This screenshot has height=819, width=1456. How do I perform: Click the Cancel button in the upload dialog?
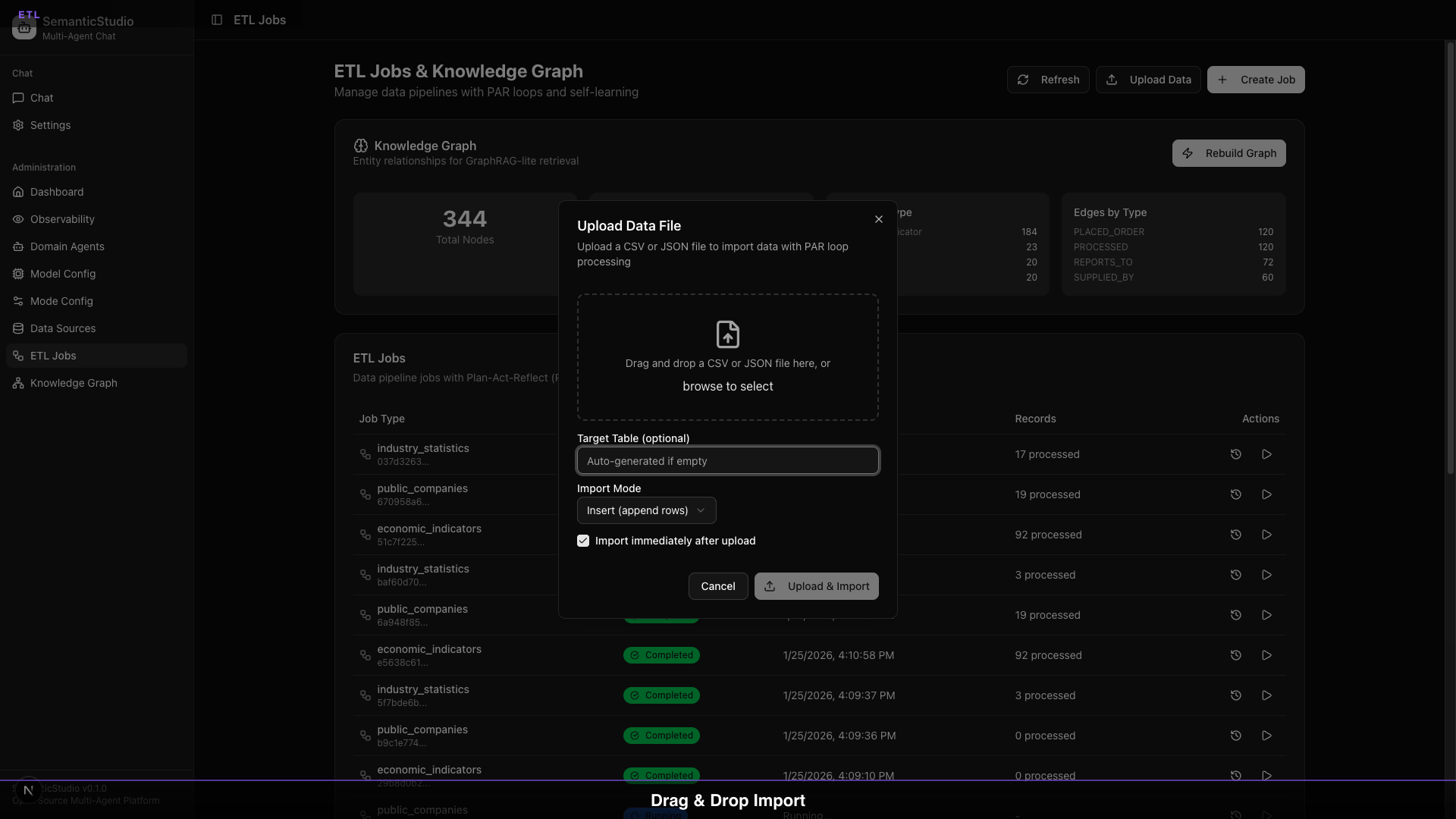click(x=717, y=586)
